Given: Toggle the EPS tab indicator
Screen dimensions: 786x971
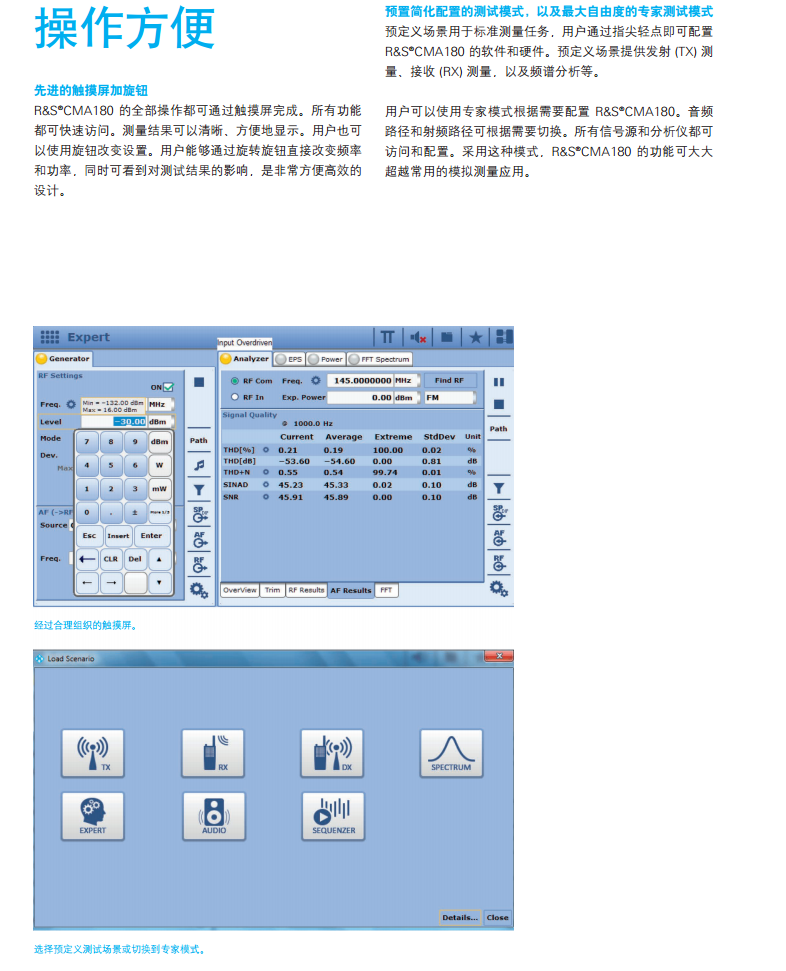Looking at the screenshot, I should pyautogui.click(x=281, y=359).
